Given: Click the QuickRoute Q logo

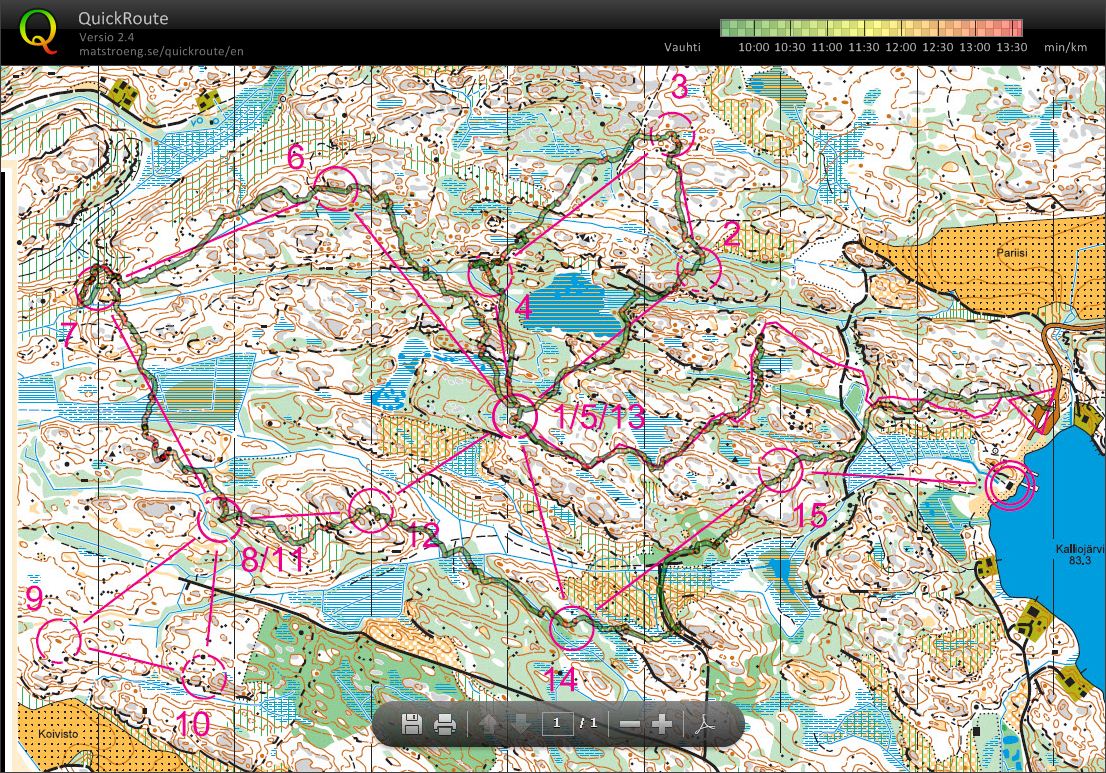Looking at the screenshot, I should [x=38, y=31].
